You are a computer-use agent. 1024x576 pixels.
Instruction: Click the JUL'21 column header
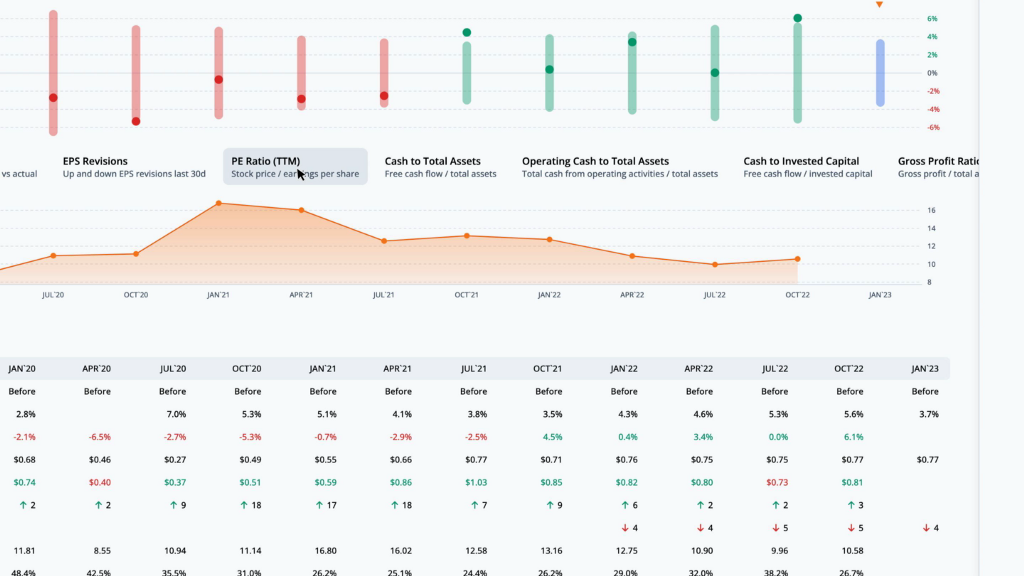click(x=473, y=368)
